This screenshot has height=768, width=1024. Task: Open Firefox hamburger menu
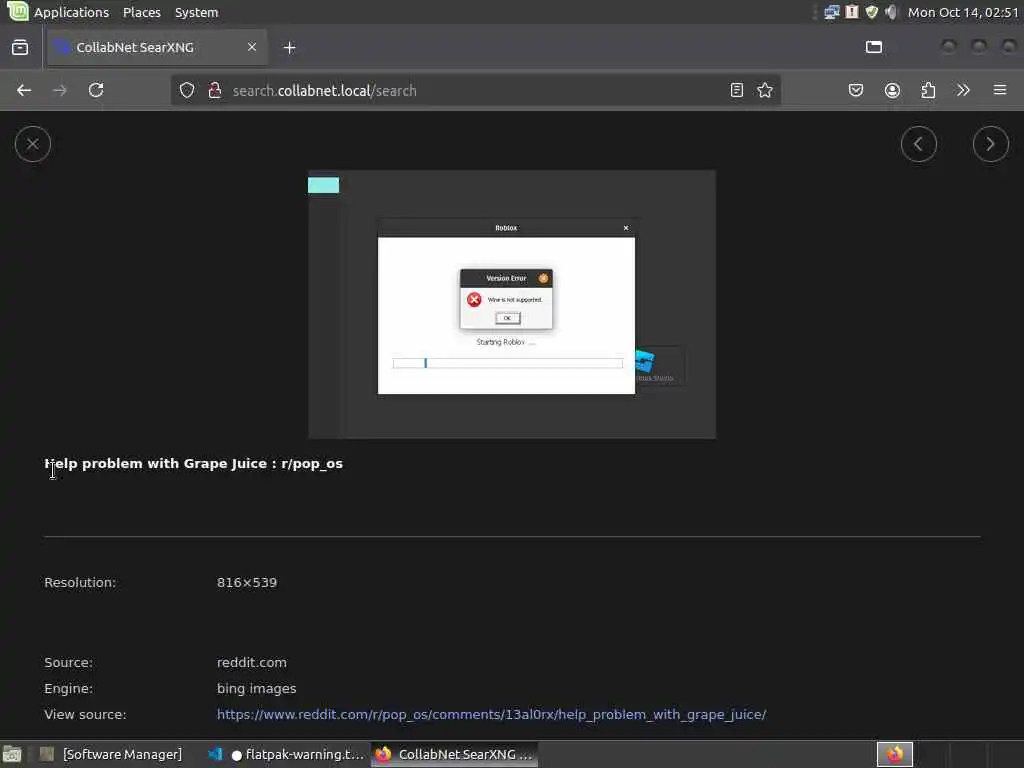(x=1000, y=90)
